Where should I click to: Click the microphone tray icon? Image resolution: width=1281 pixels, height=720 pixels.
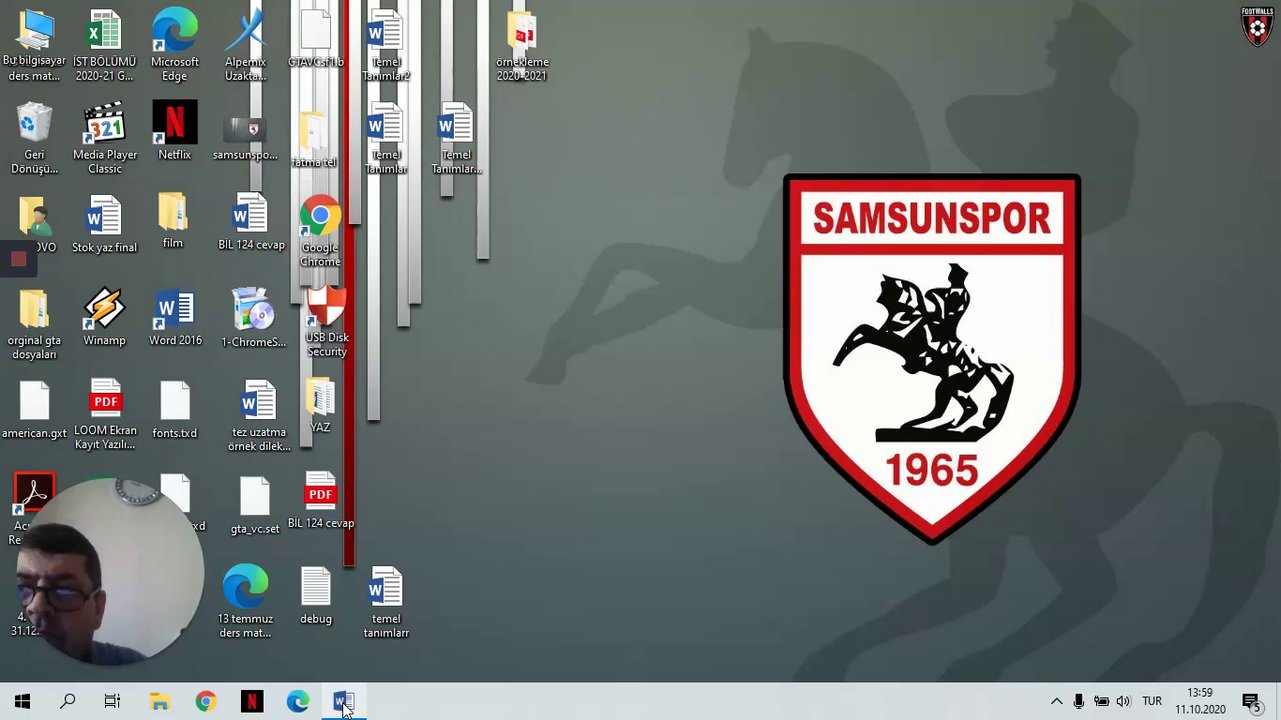(1078, 702)
